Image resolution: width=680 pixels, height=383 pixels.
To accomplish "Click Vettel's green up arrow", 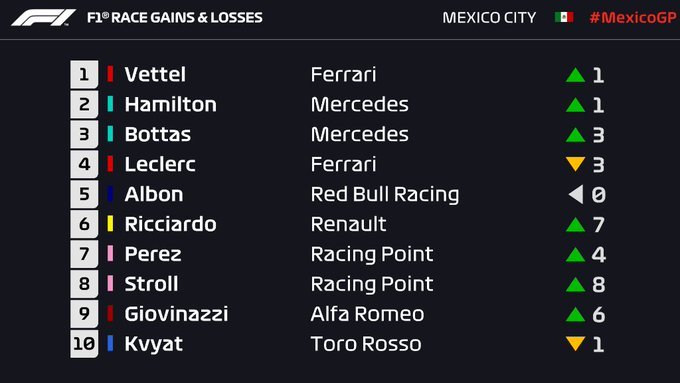I will (x=575, y=75).
